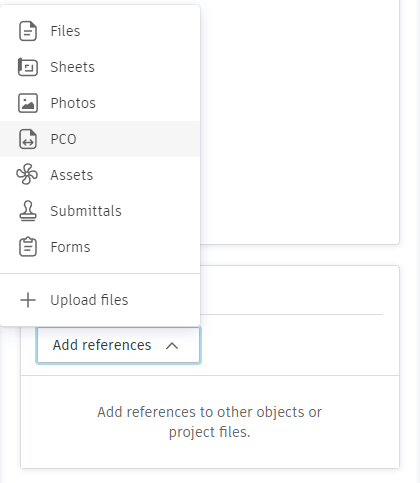Screen dimensions: 420x483
Task: Choose Assets in the dropdown list
Action: 100,175
